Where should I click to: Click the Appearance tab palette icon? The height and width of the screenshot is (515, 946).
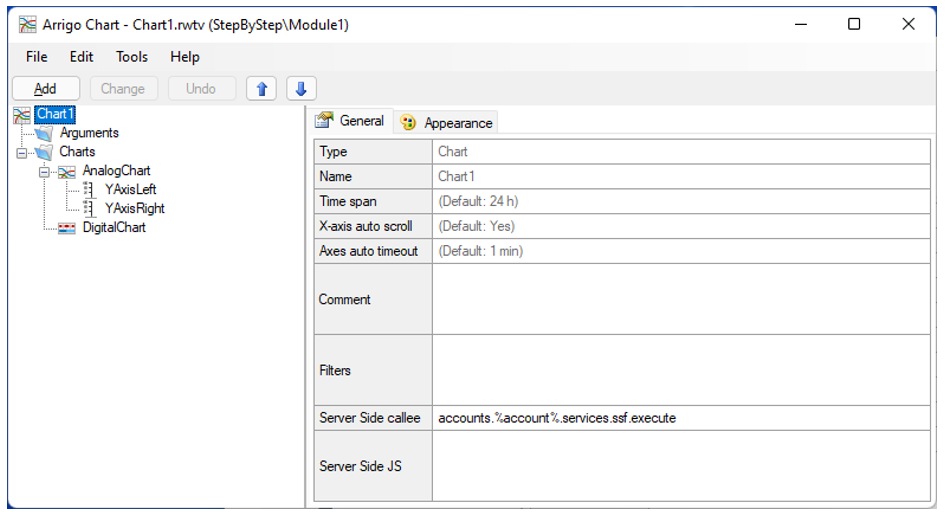(408, 122)
